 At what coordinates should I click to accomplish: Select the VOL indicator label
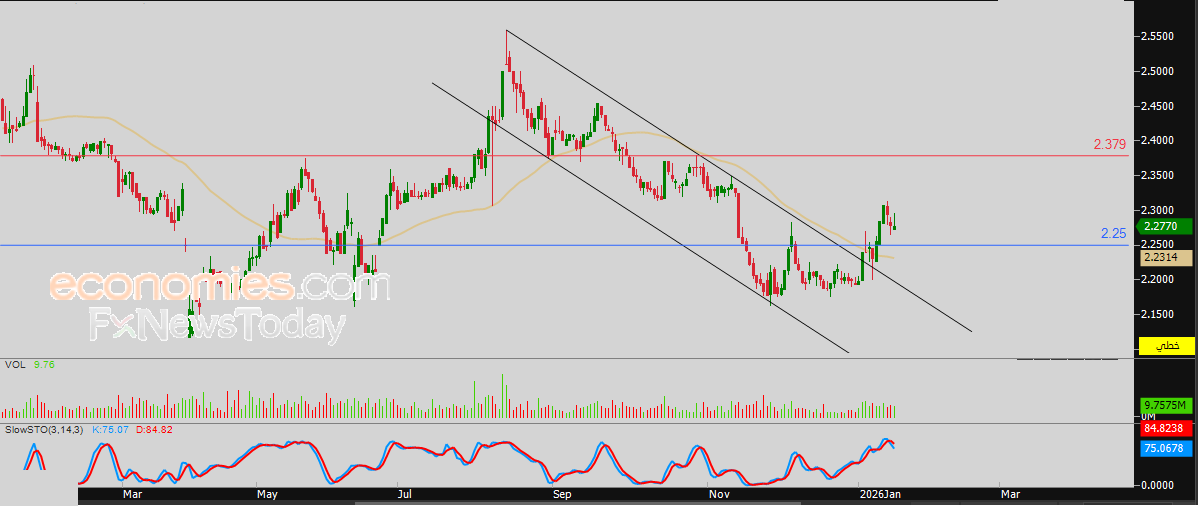pos(15,365)
